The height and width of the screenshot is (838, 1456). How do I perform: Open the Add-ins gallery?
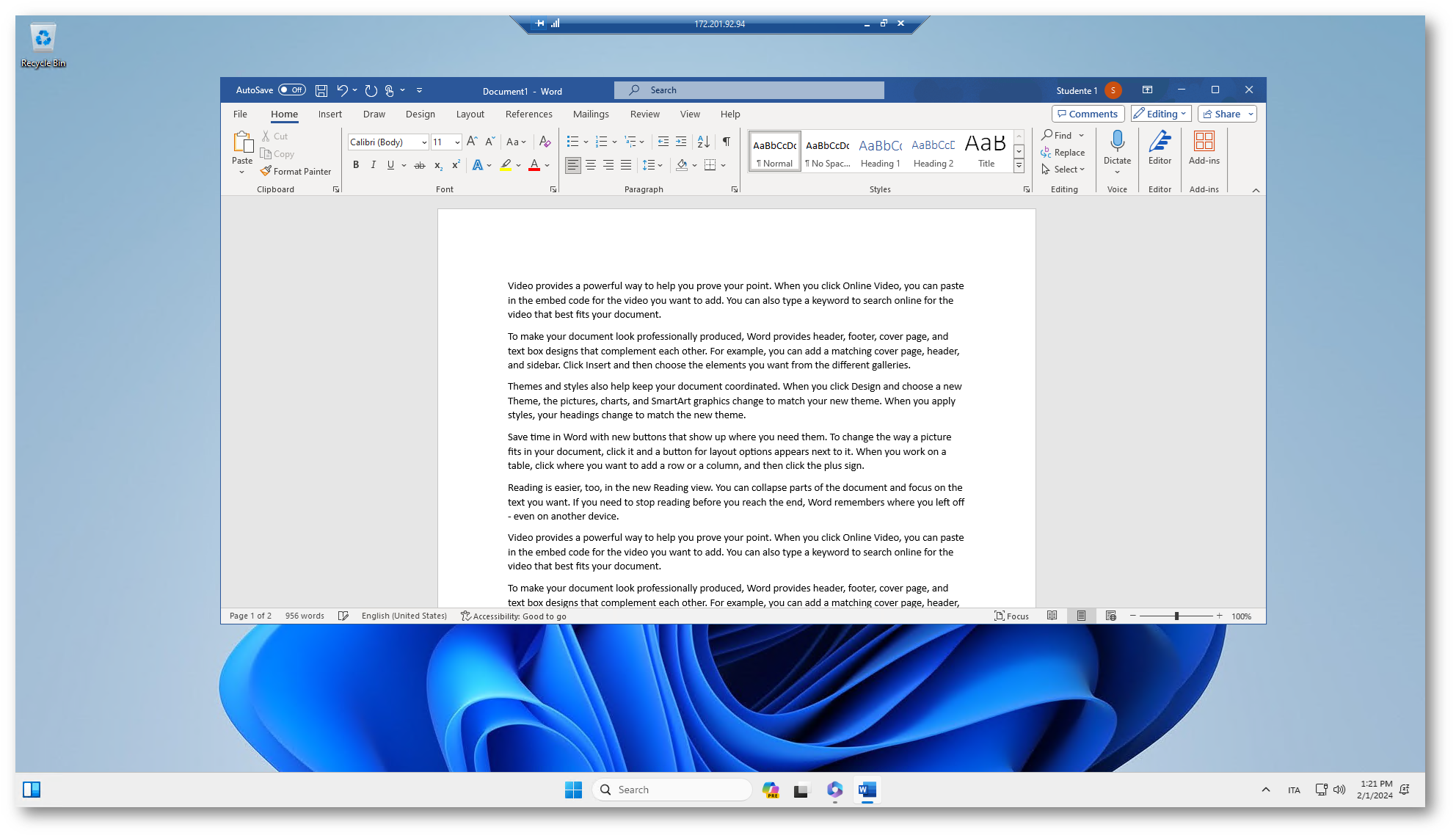pos(1204,147)
